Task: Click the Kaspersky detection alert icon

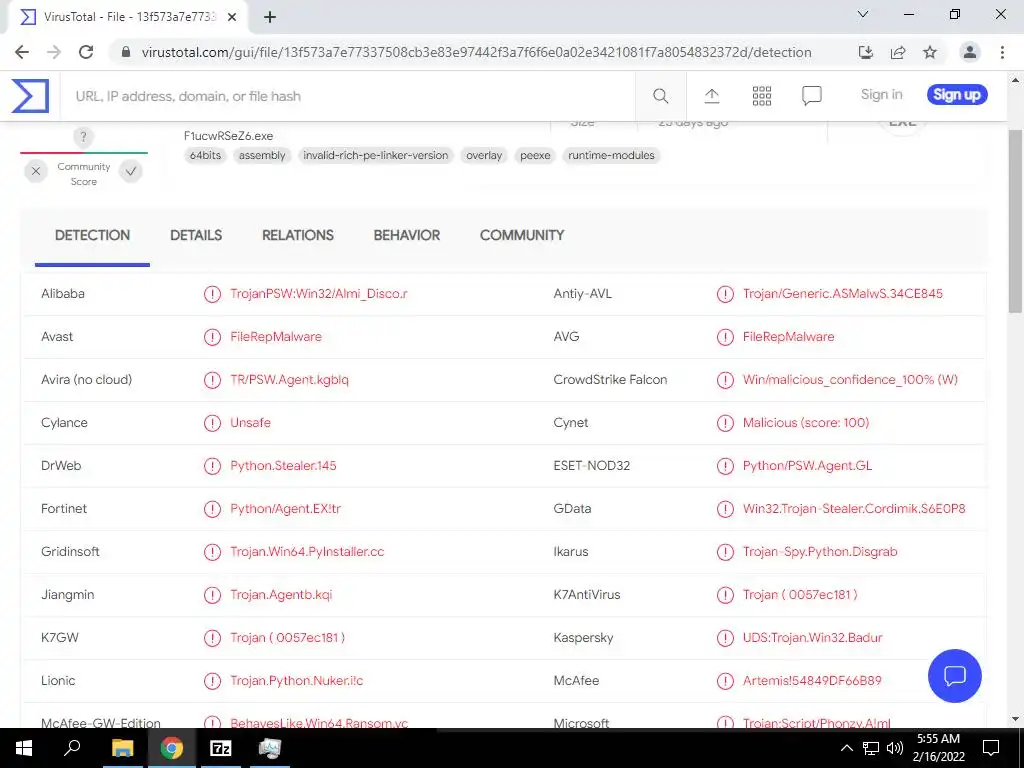Action: click(725, 637)
